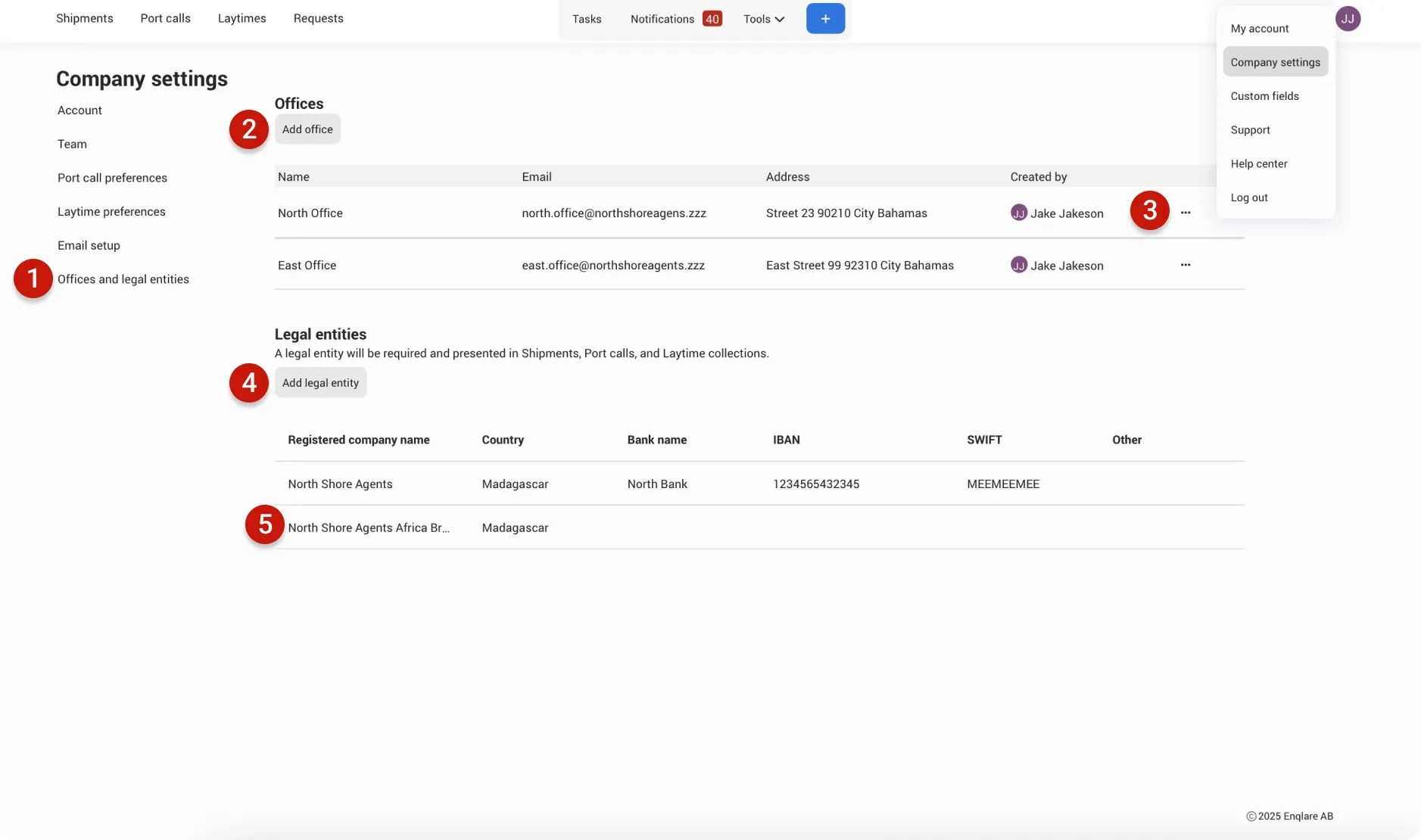This screenshot has height=840, width=1421.
Task: Click Jake Jakeson avatar in East Office row
Action: click(1019, 265)
